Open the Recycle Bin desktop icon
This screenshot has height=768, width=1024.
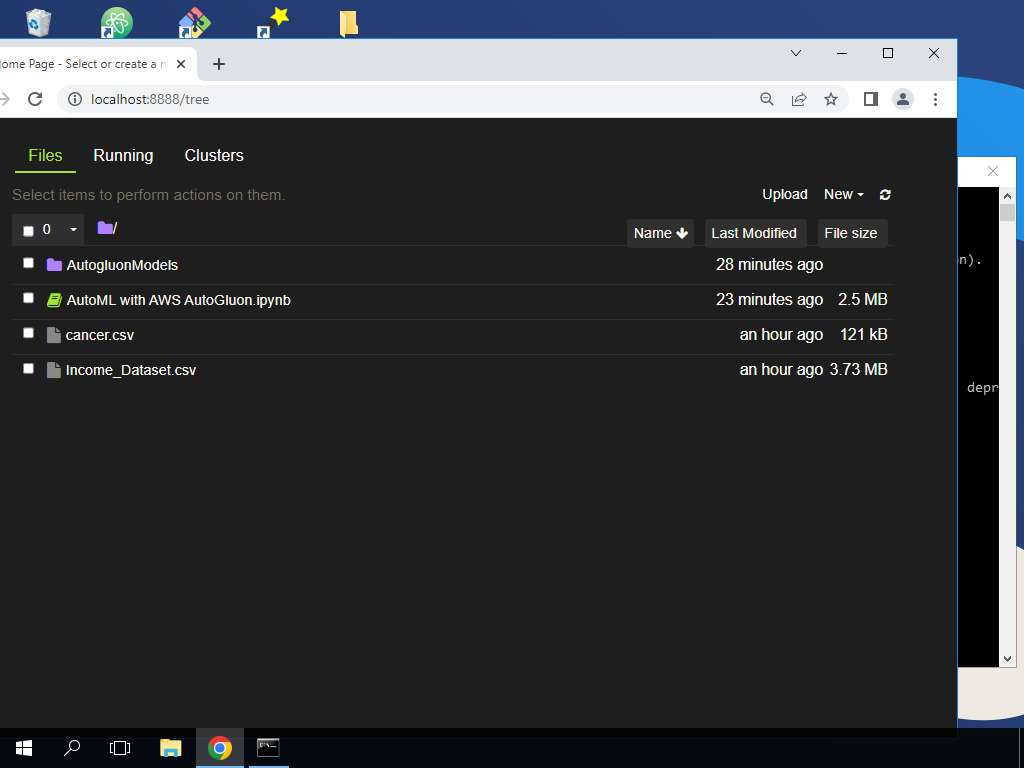38,22
